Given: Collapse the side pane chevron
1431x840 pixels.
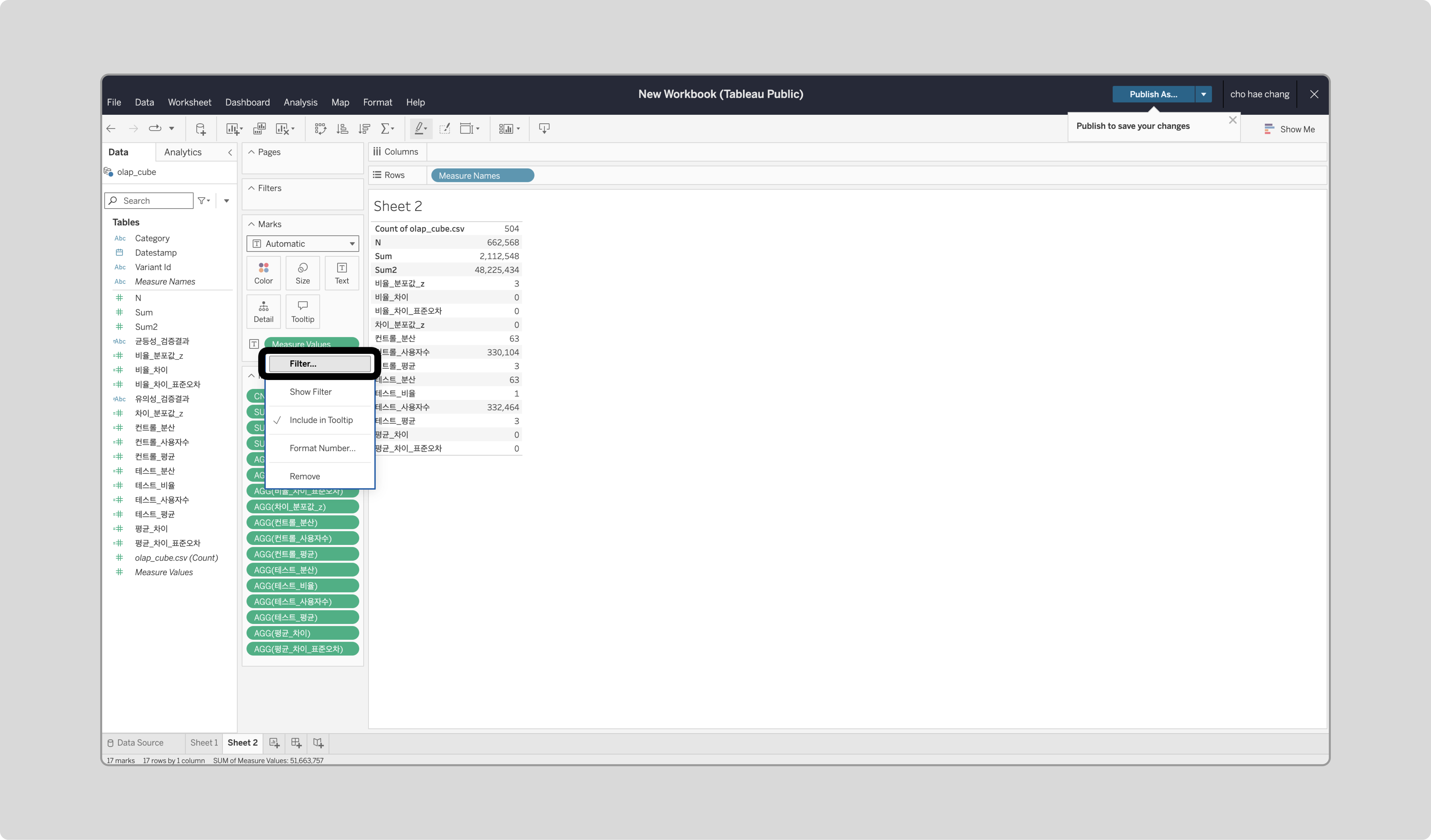Looking at the screenshot, I should [x=230, y=152].
